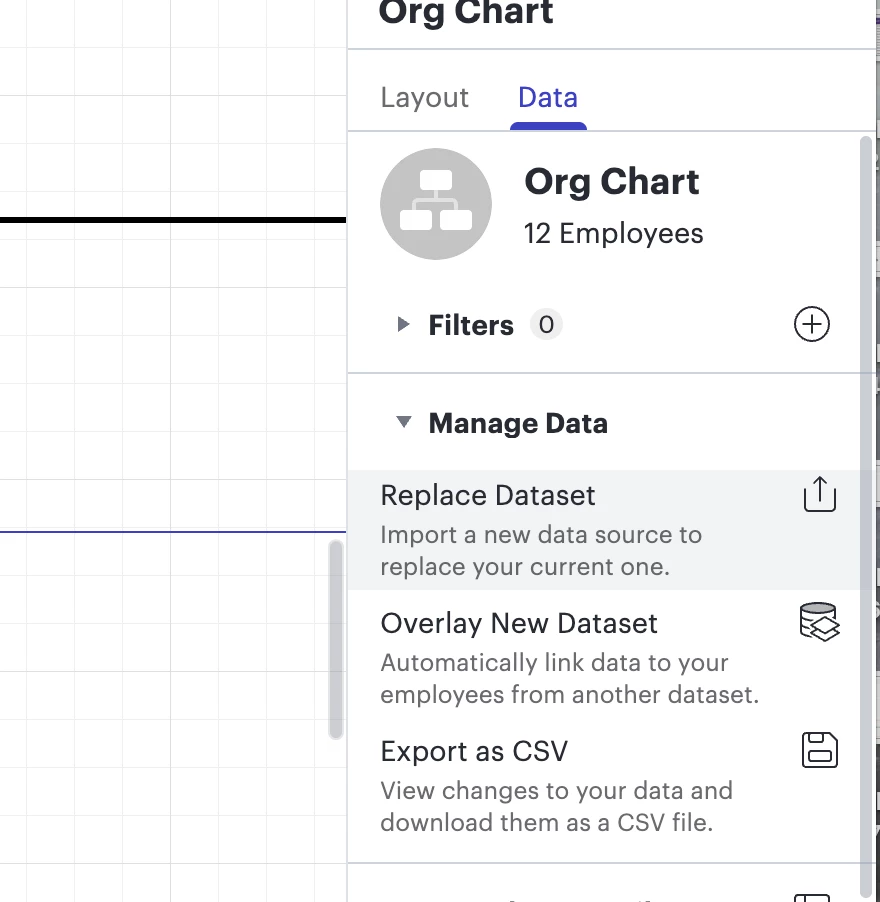Click the 12 Employees label
This screenshot has height=902, width=880.
(613, 234)
